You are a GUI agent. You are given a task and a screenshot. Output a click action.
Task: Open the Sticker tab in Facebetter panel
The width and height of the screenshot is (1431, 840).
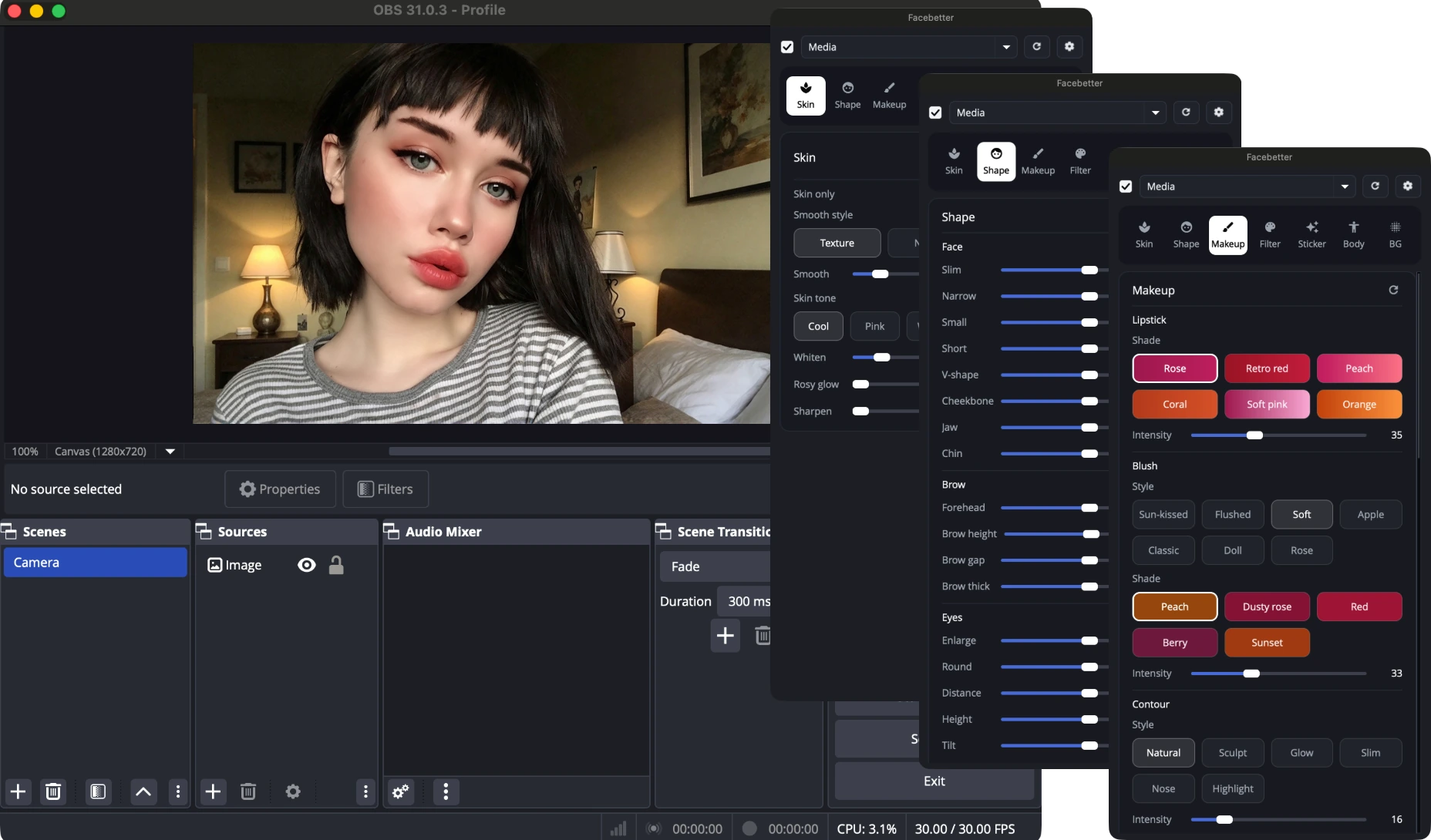[1311, 234]
